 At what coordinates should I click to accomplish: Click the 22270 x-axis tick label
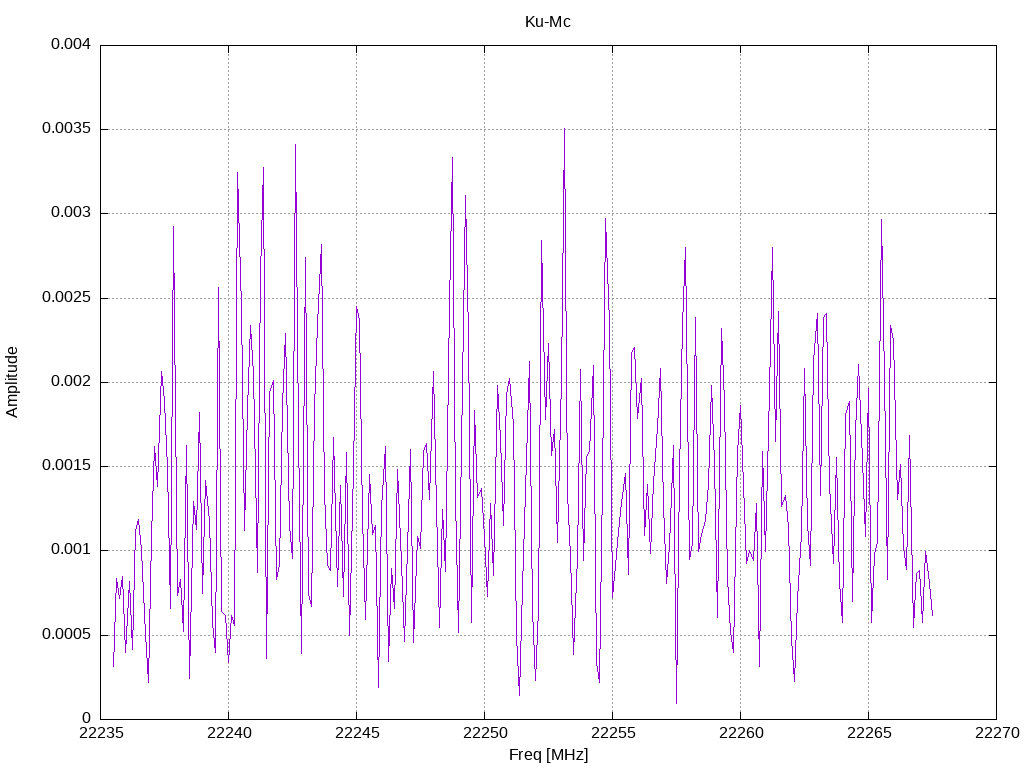[997, 733]
